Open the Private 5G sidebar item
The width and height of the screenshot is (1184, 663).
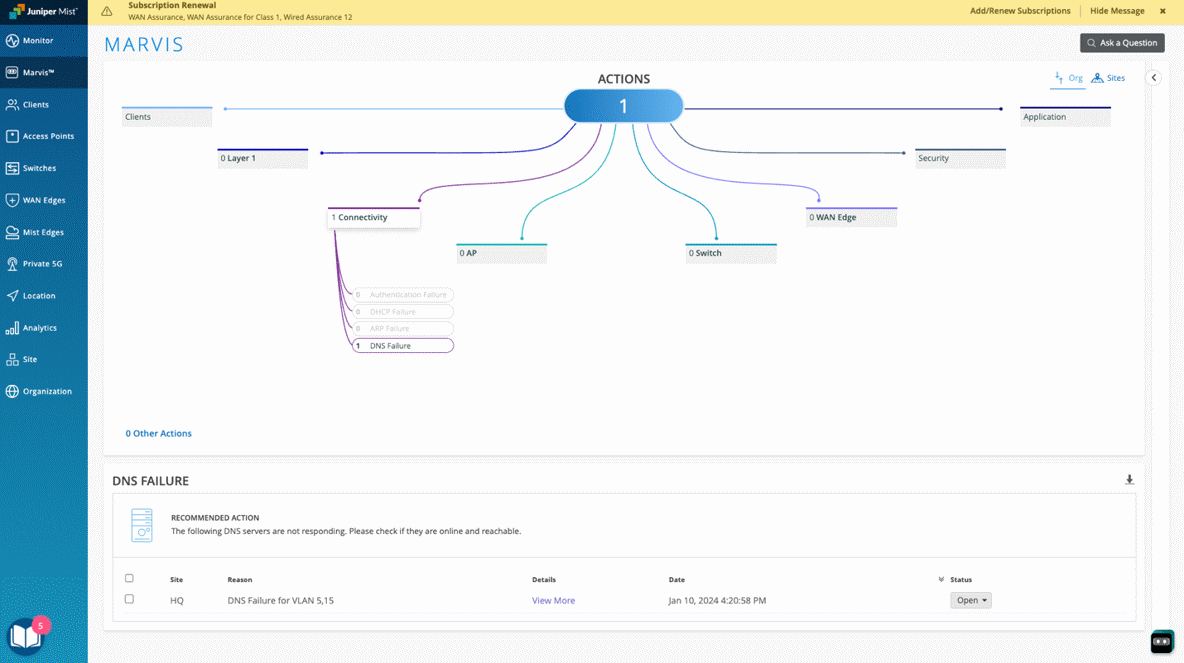pyautogui.click(x=44, y=264)
